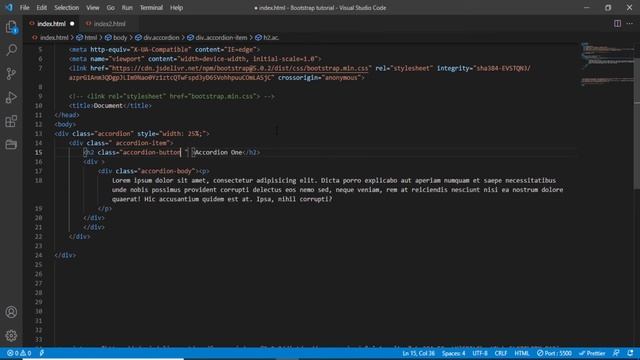The height and width of the screenshot is (360, 640).
Task: Show errors and warnings in status bar
Action: [x=19, y=353]
